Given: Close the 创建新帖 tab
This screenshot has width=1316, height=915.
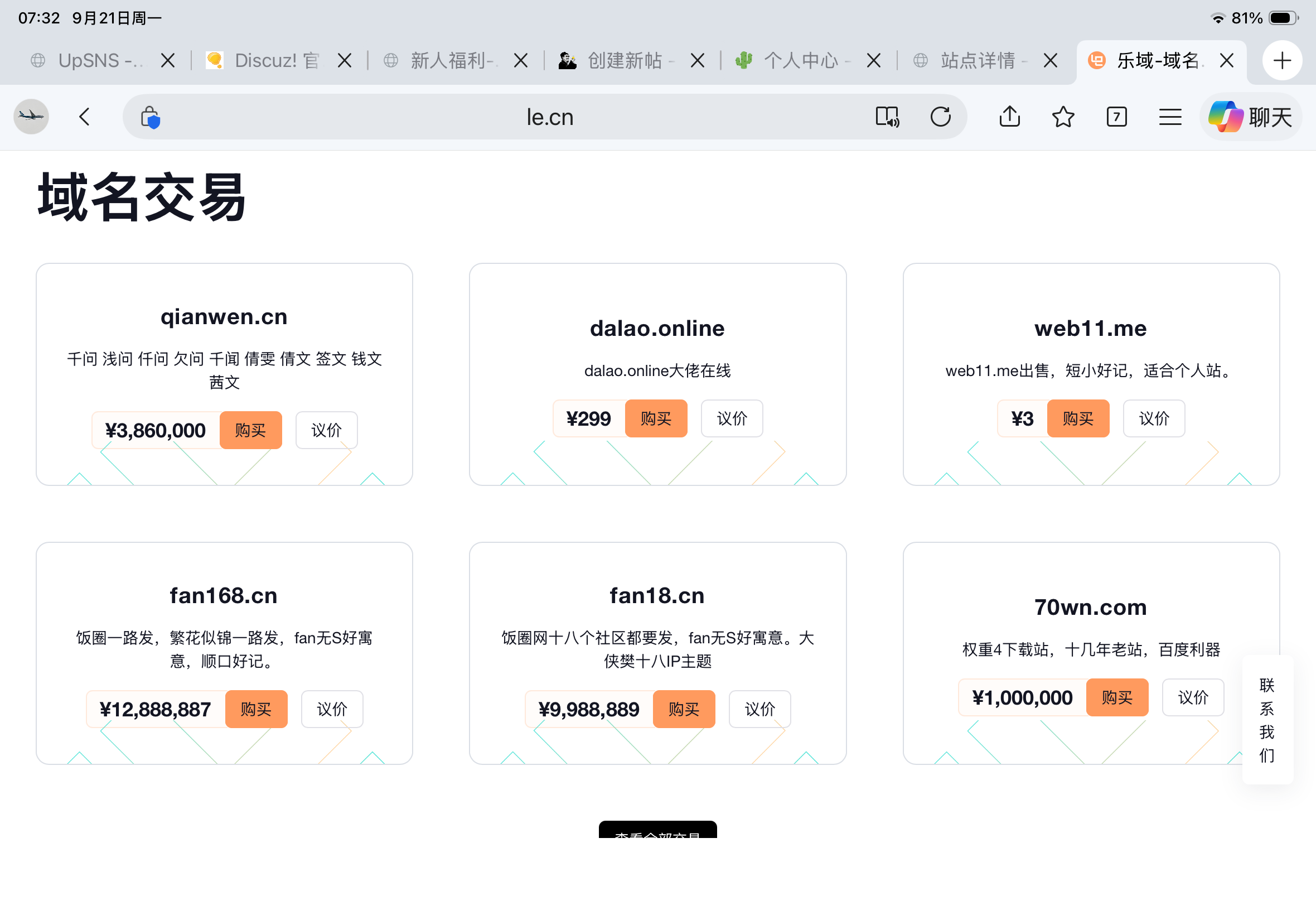Looking at the screenshot, I should coord(697,60).
